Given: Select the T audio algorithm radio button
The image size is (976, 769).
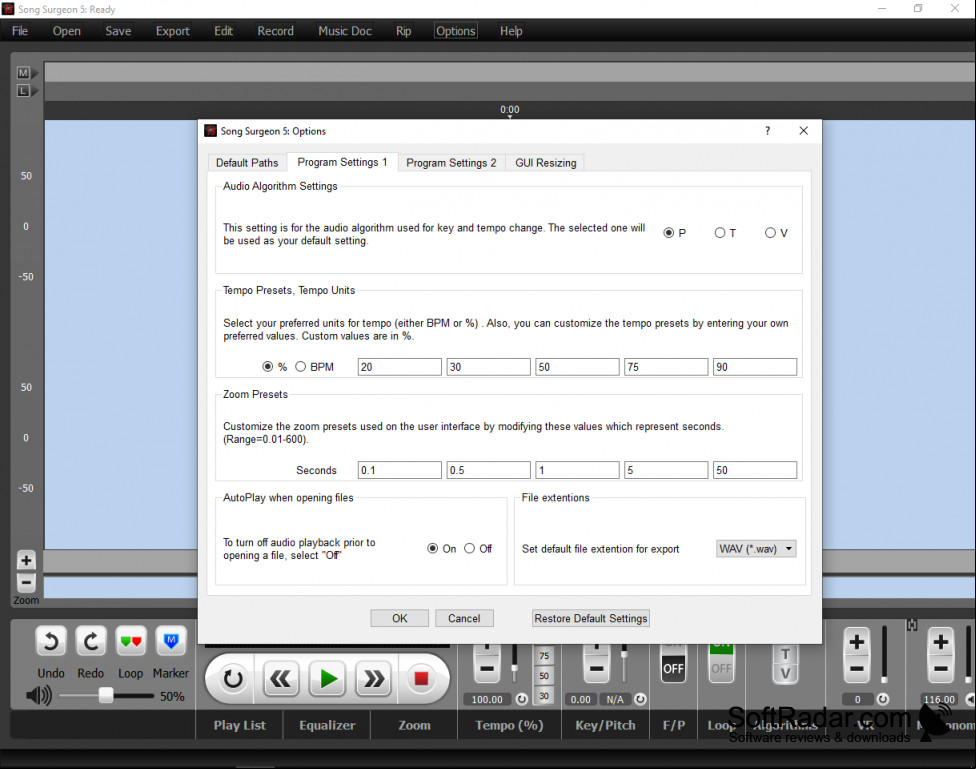Looking at the screenshot, I should [720, 233].
